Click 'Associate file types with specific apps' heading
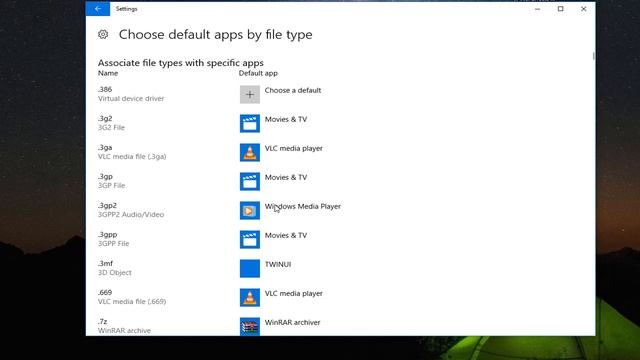Viewport: 640px width, 360px height. click(x=180, y=63)
